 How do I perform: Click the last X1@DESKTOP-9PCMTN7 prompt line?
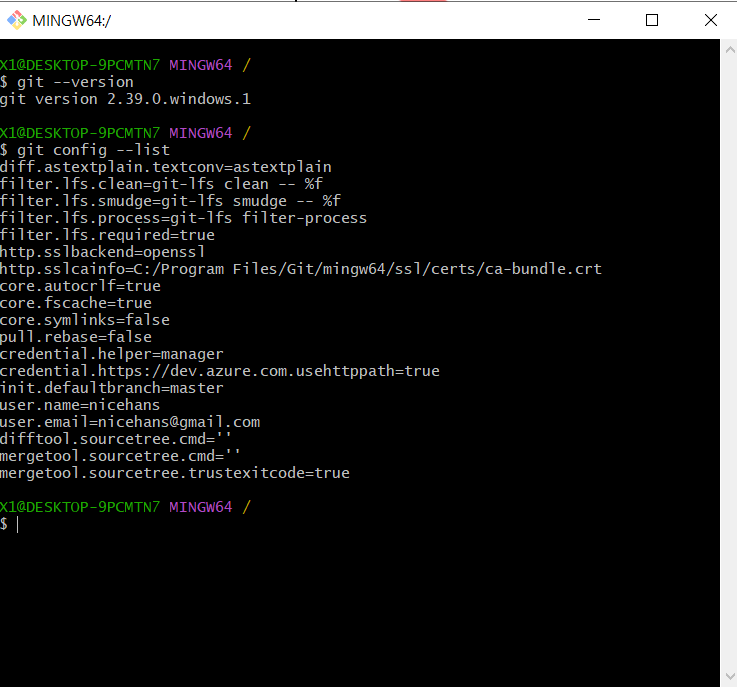pyautogui.click(x=125, y=507)
